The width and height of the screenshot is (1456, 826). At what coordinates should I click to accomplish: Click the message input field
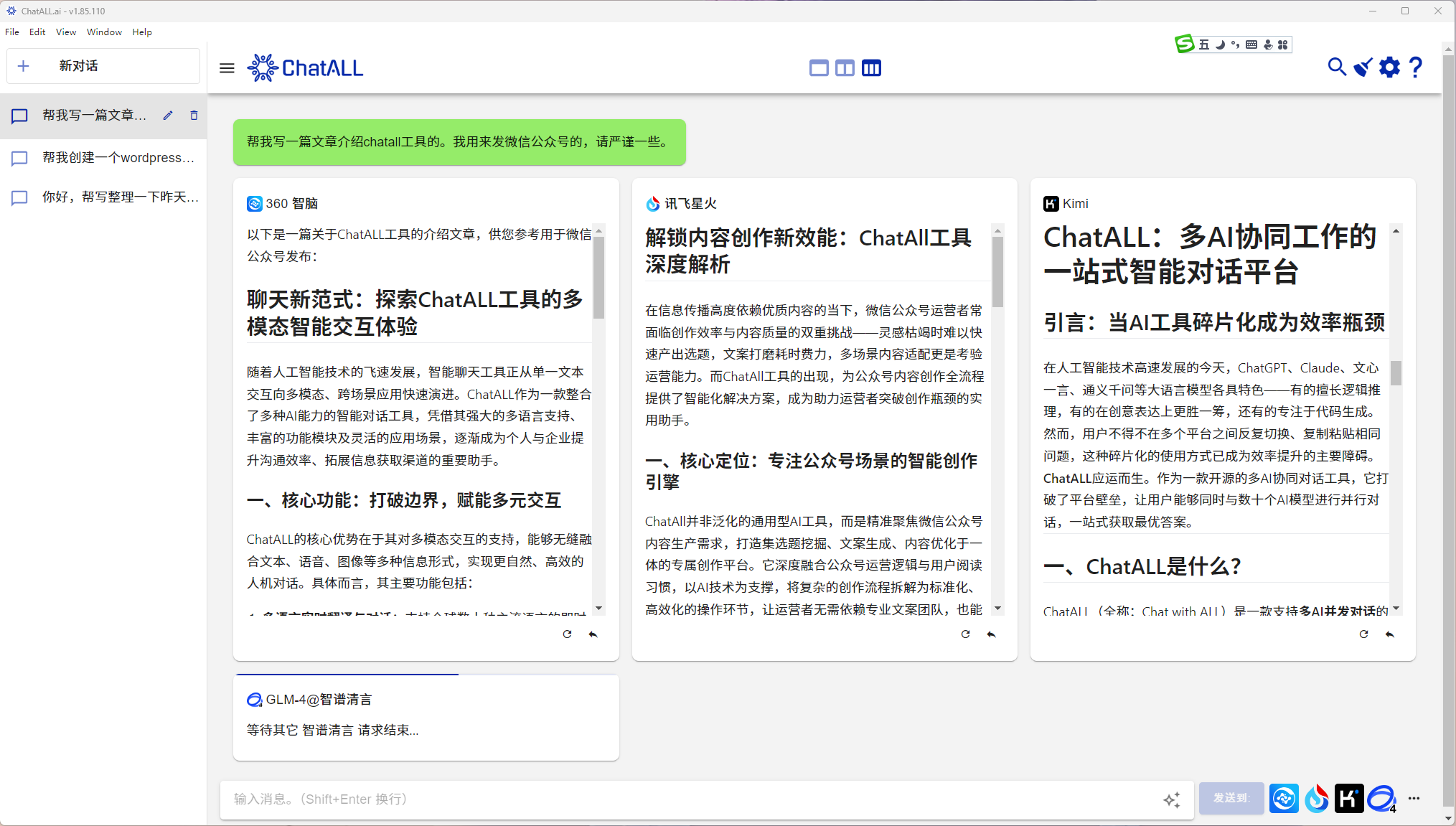[646, 799]
